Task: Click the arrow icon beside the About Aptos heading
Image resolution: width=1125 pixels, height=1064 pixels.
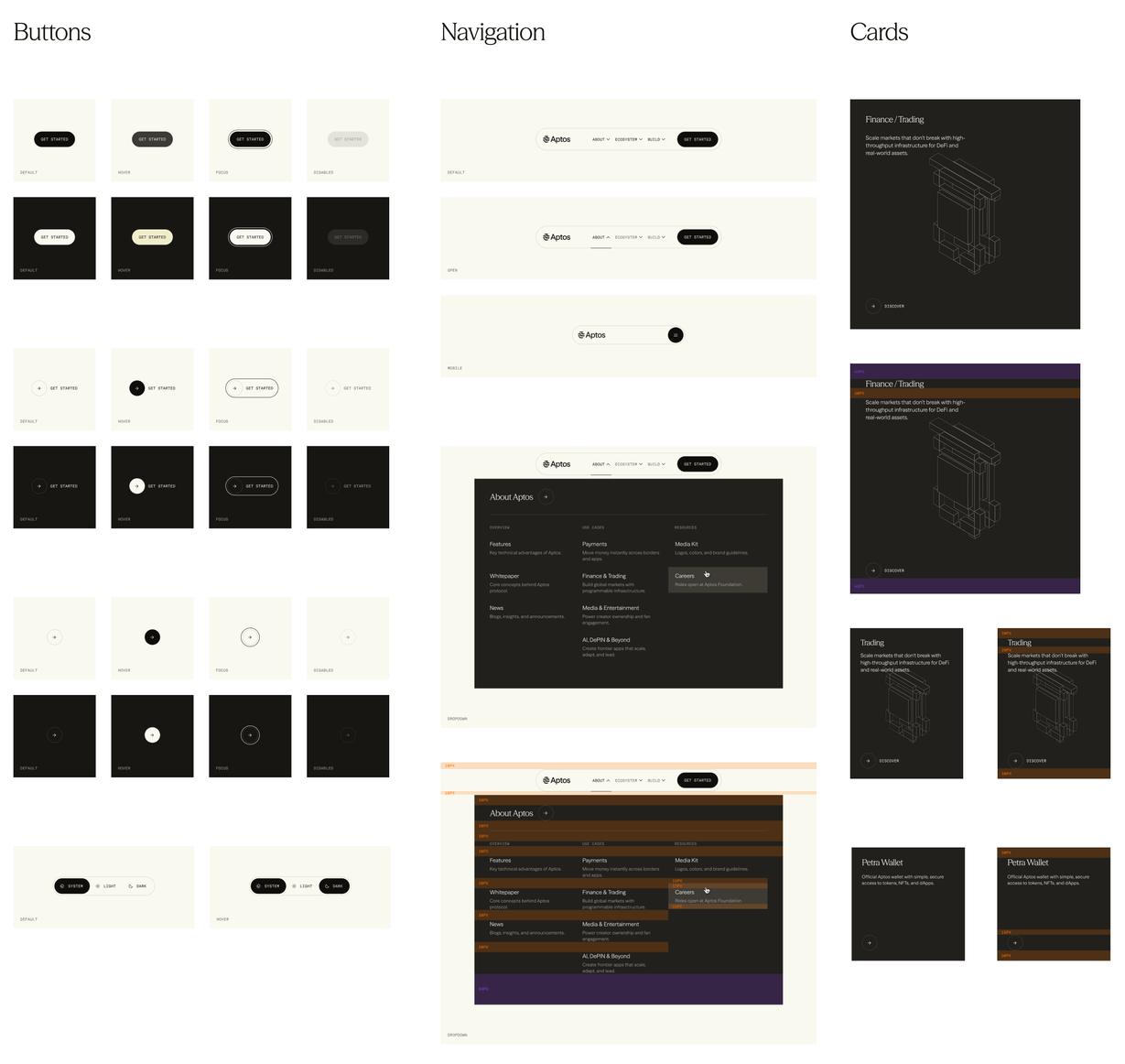Action: click(x=546, y=496)
